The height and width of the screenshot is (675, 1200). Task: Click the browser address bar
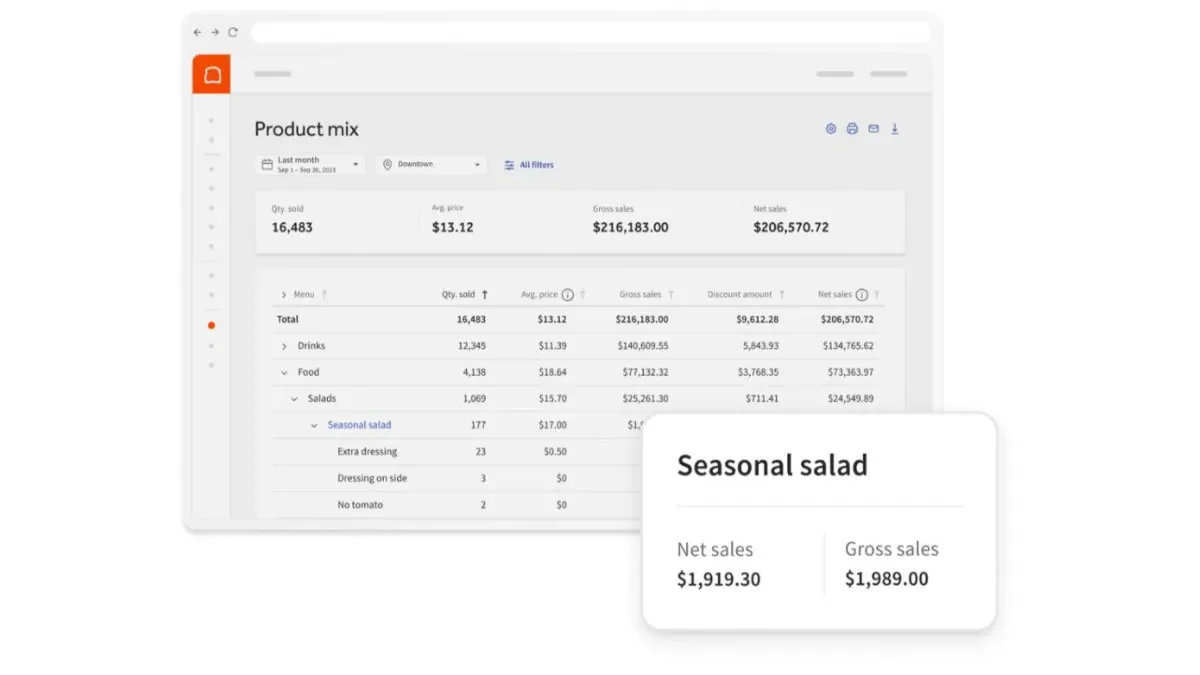coord(590,32)
